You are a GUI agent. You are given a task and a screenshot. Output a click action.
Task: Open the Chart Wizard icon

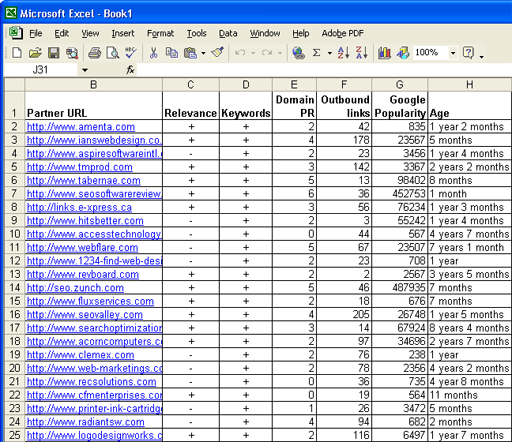pos(384,53)
